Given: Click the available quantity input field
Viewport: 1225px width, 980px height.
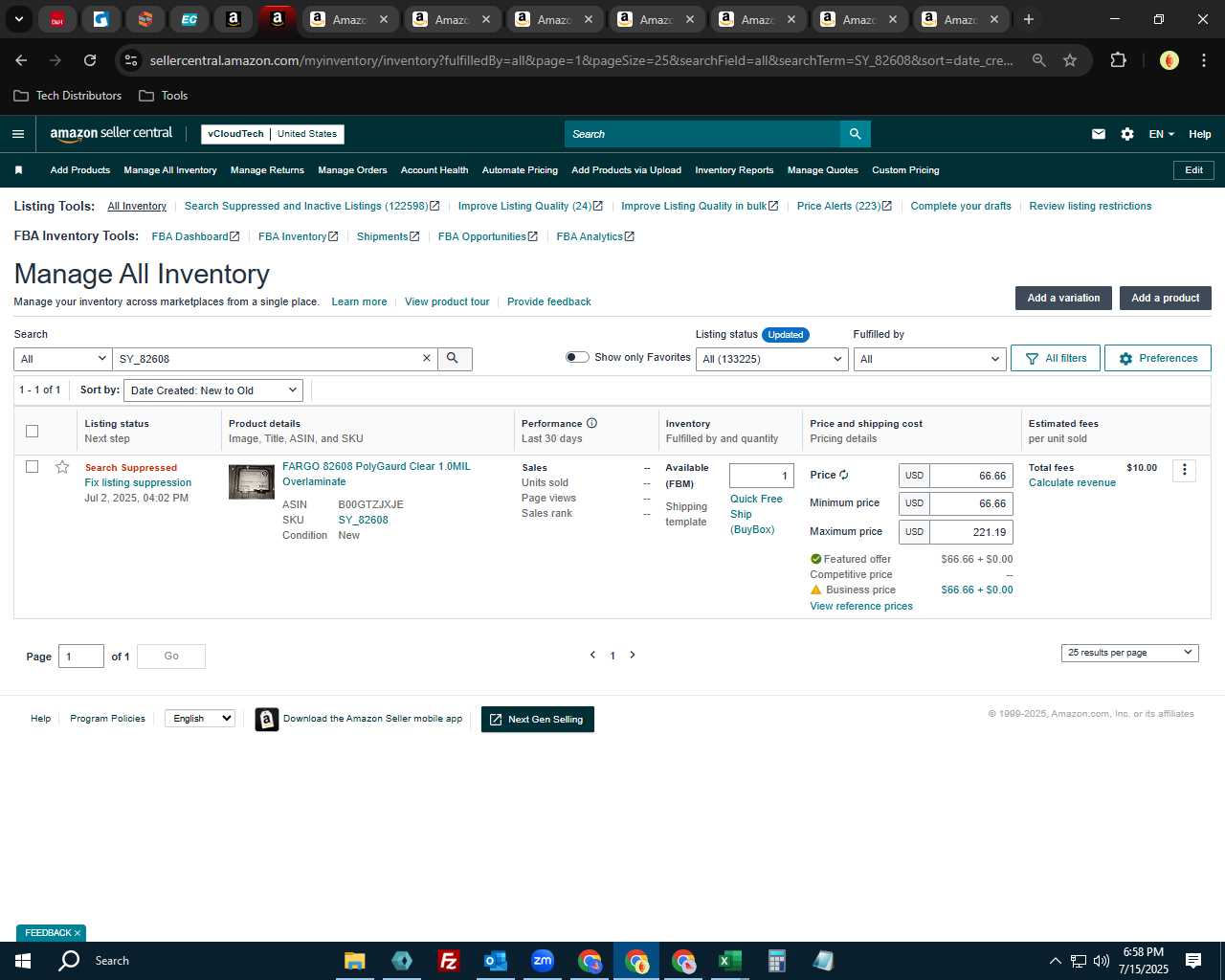Looking at the screenshot, I should coord(762,476).
